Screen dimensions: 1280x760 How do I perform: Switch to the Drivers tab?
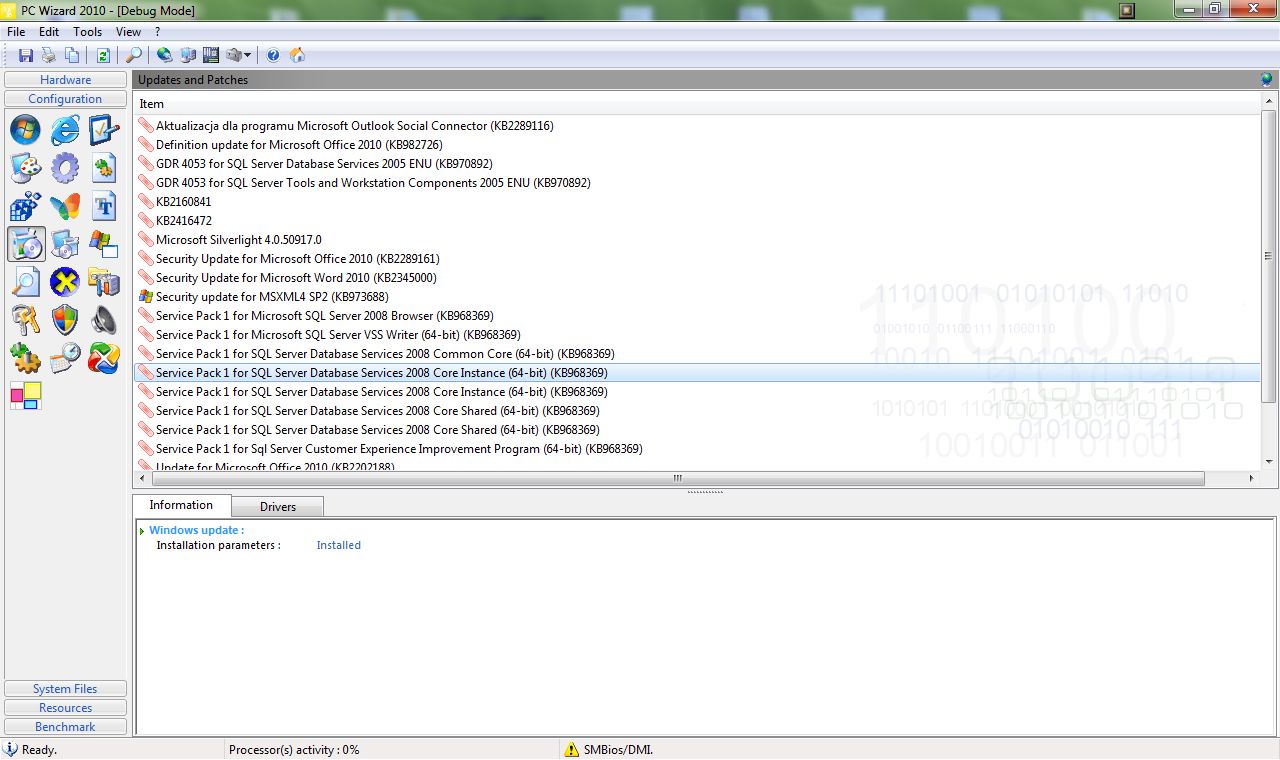pos(278,507)
